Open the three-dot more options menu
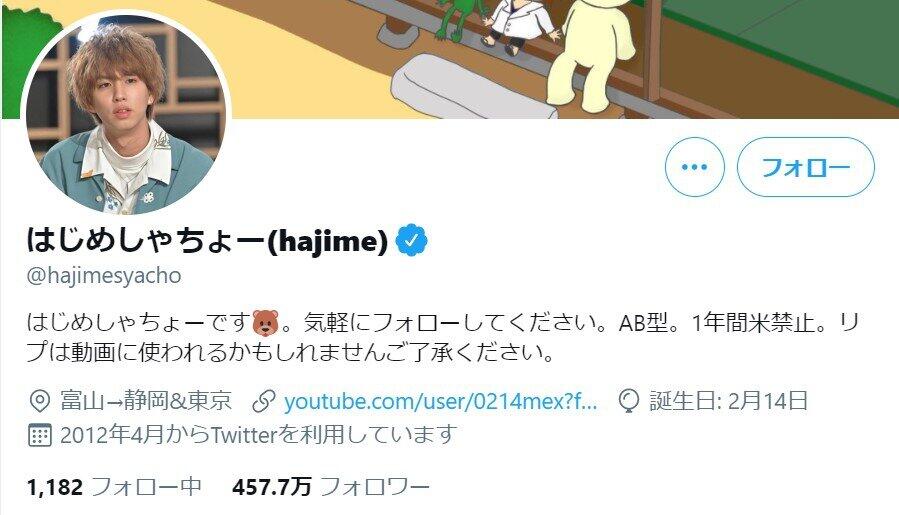Image resolution: width=899 pixels, height=515 pixels. tap(694, 167)
